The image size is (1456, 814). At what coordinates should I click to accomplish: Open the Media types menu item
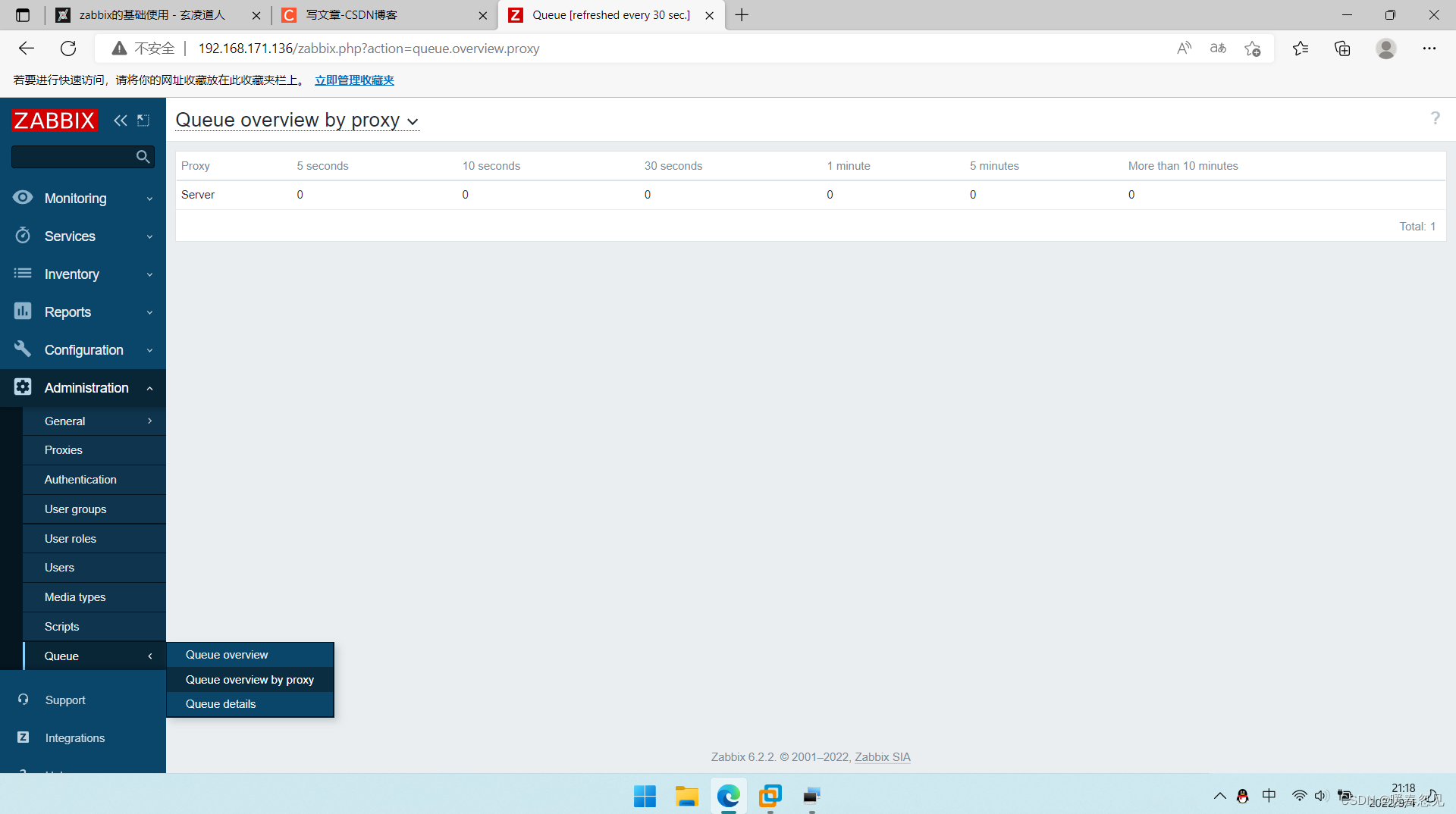coord(94,597)
